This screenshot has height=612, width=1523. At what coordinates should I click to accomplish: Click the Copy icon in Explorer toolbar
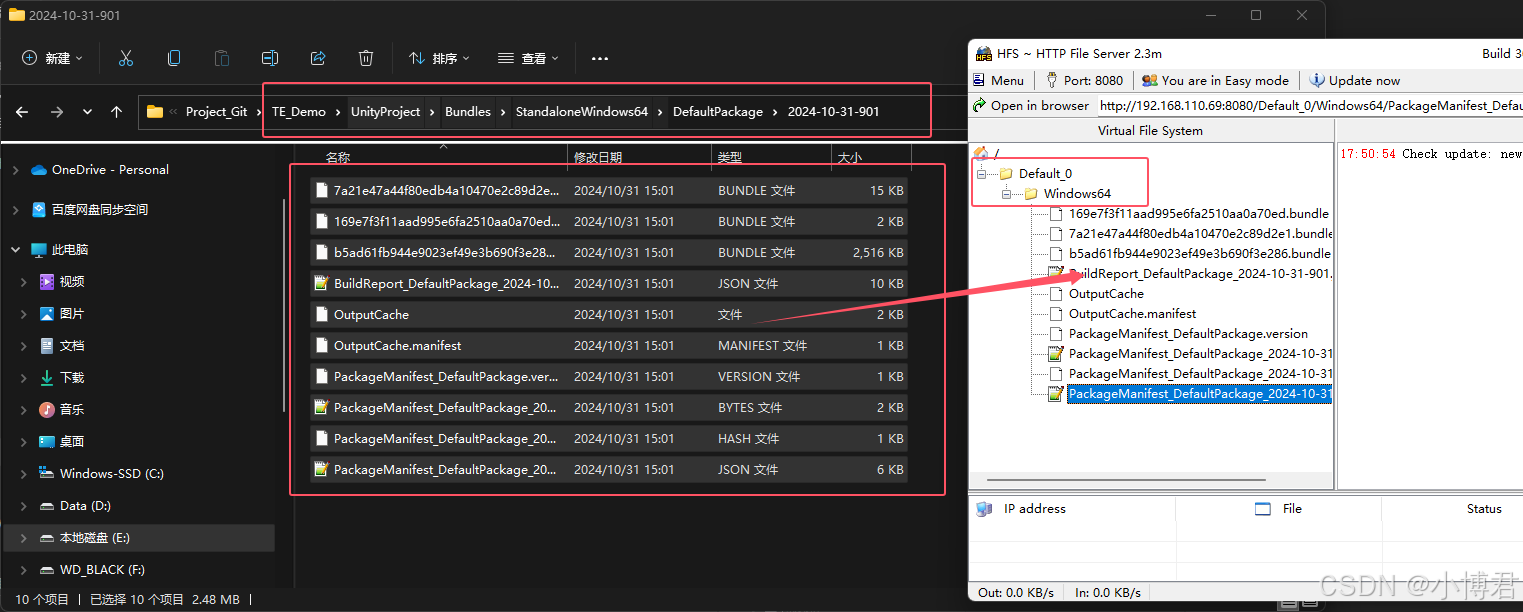pyautogui.click(x=174, y=58)
